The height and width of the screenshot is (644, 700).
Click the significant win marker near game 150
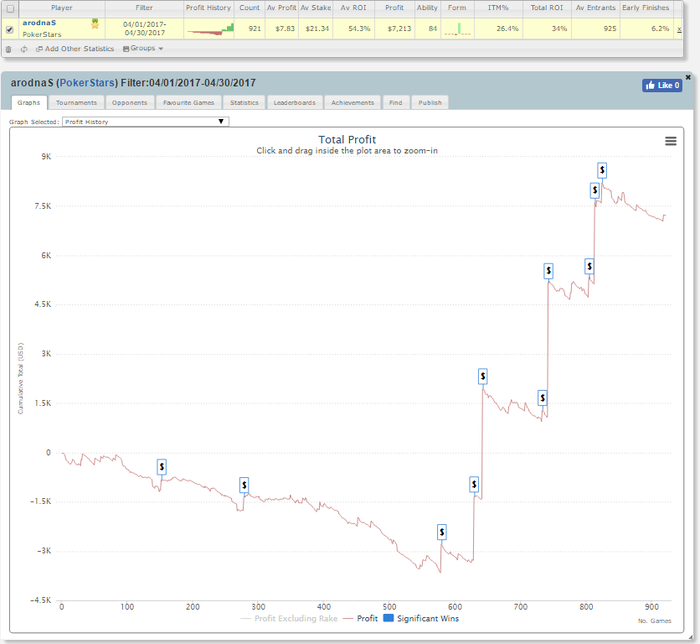pos(162,467)
